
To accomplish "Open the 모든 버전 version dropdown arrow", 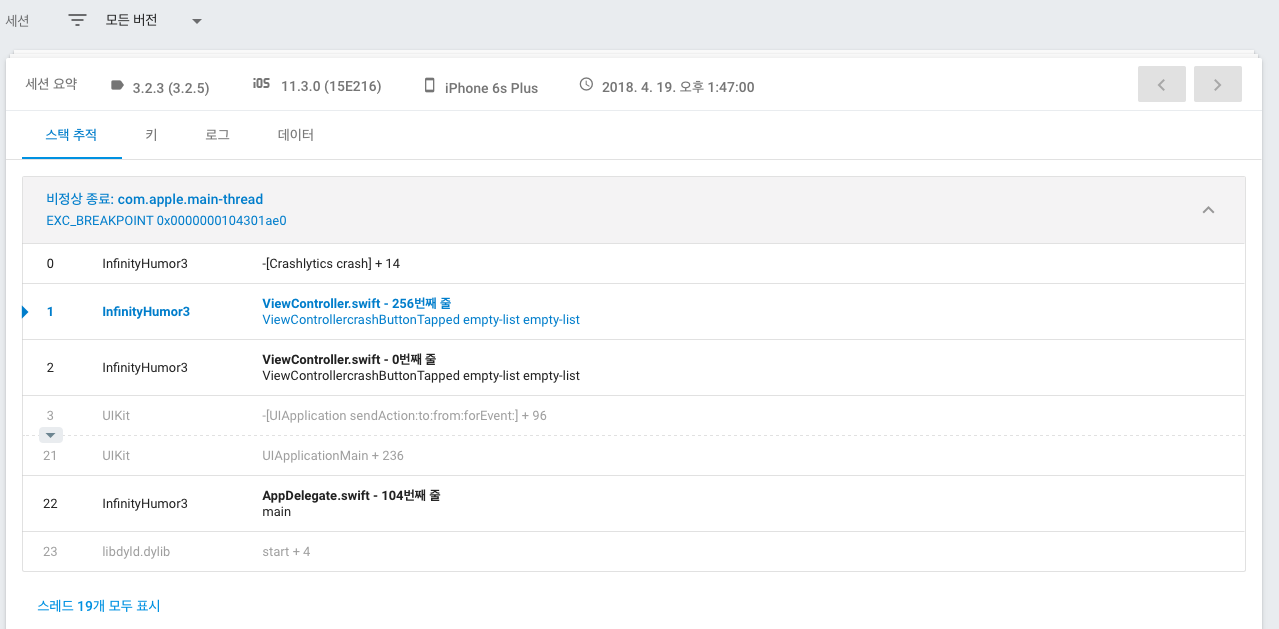I will (x=197, y=21).
